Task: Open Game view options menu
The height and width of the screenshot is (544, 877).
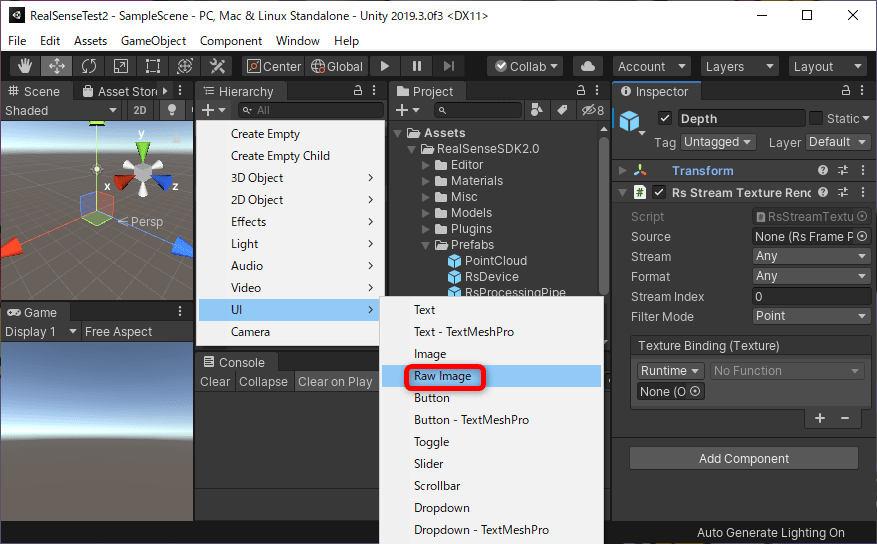Action: tap(180, 311)
